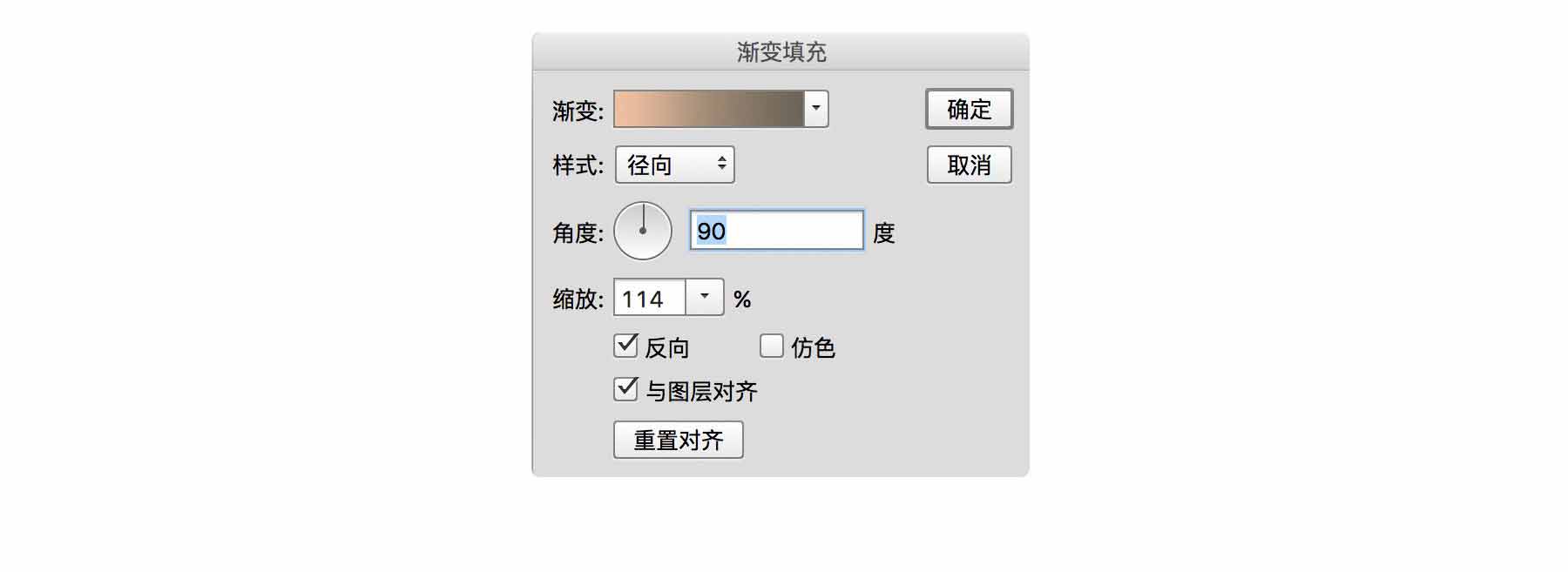Toggle the 与图层对齐 checkbox
Viewport: 1568px width, 572px height.
pos(626,389)
